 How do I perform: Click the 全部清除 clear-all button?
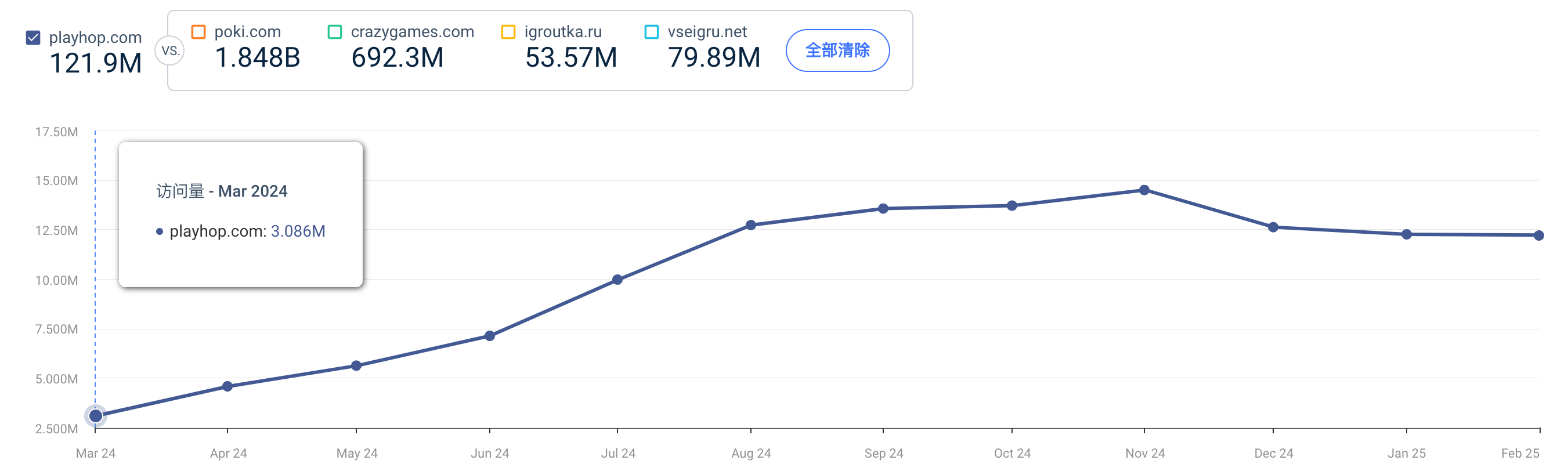[x=837, y=50]
